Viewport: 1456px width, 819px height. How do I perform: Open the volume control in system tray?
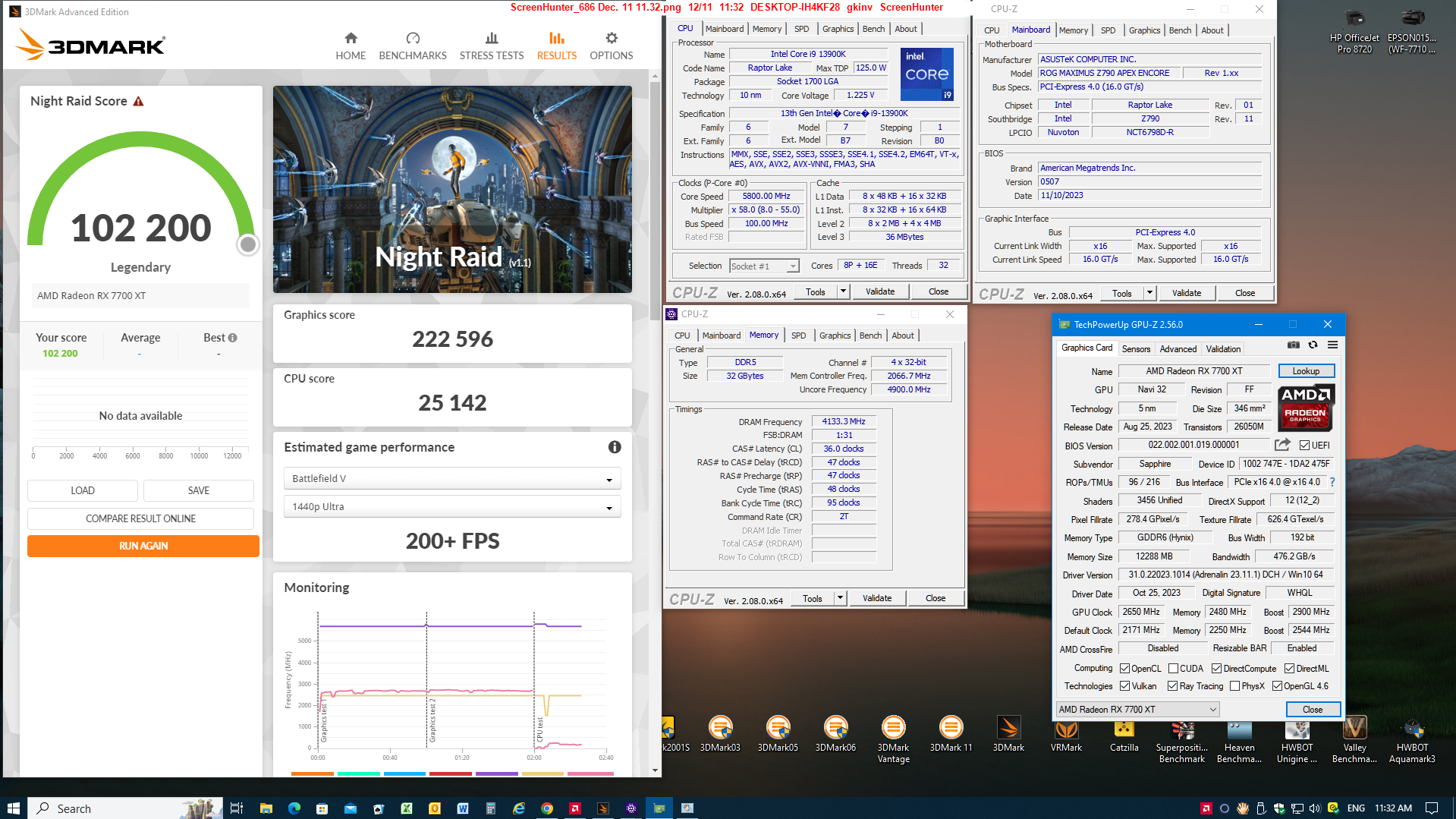1314,808
